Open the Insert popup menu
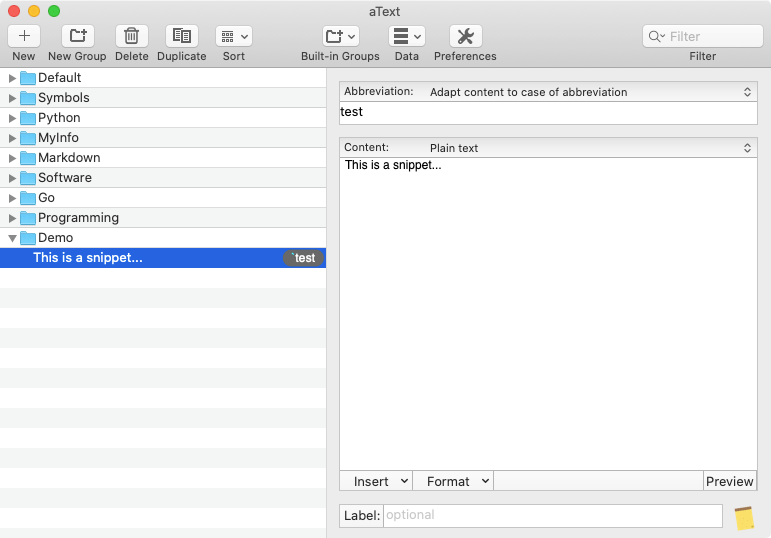 (x=376, y=481)
